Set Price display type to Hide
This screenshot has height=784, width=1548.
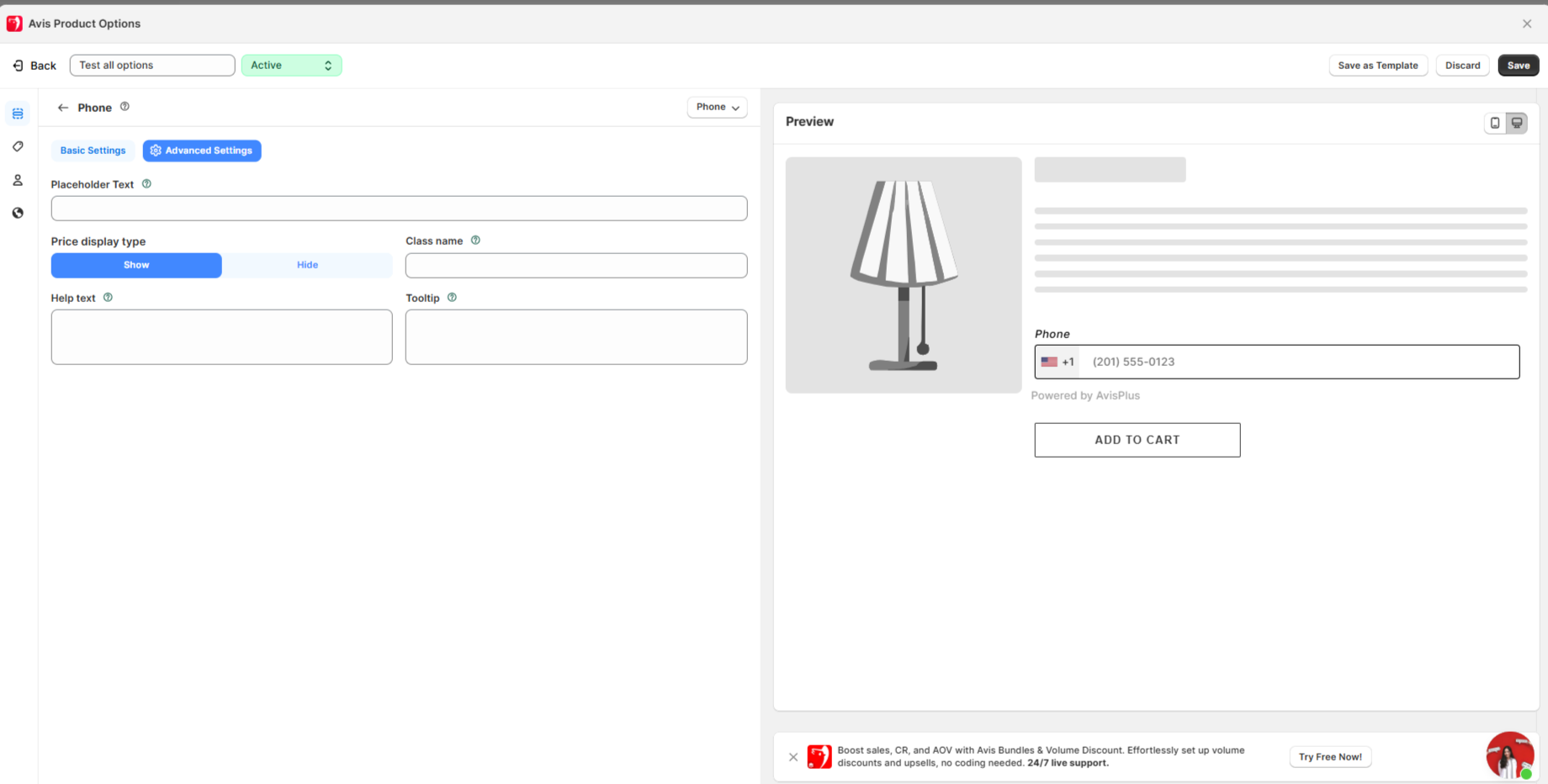point(307,265)
